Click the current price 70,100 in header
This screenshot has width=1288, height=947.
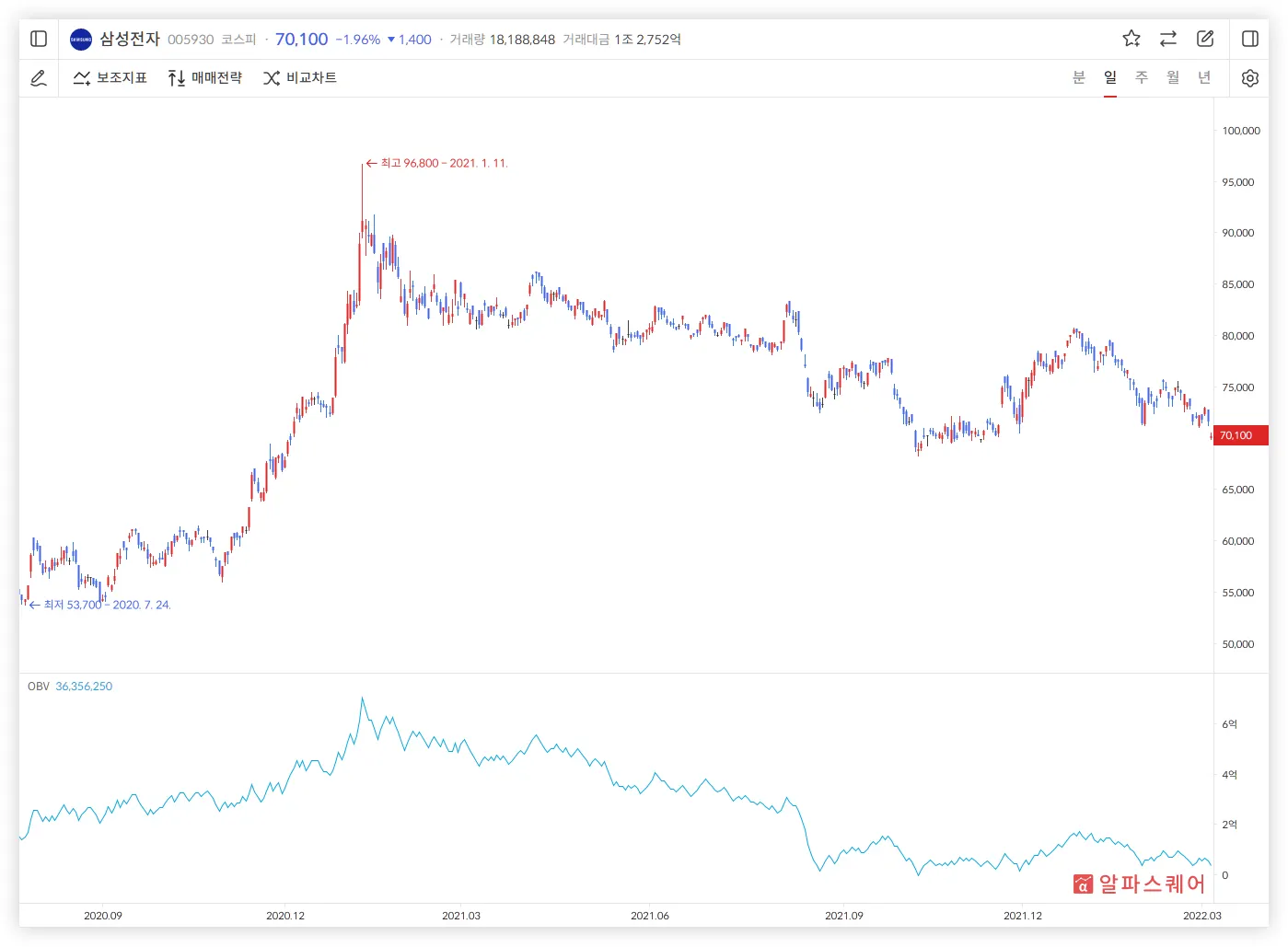click(302, 39)
